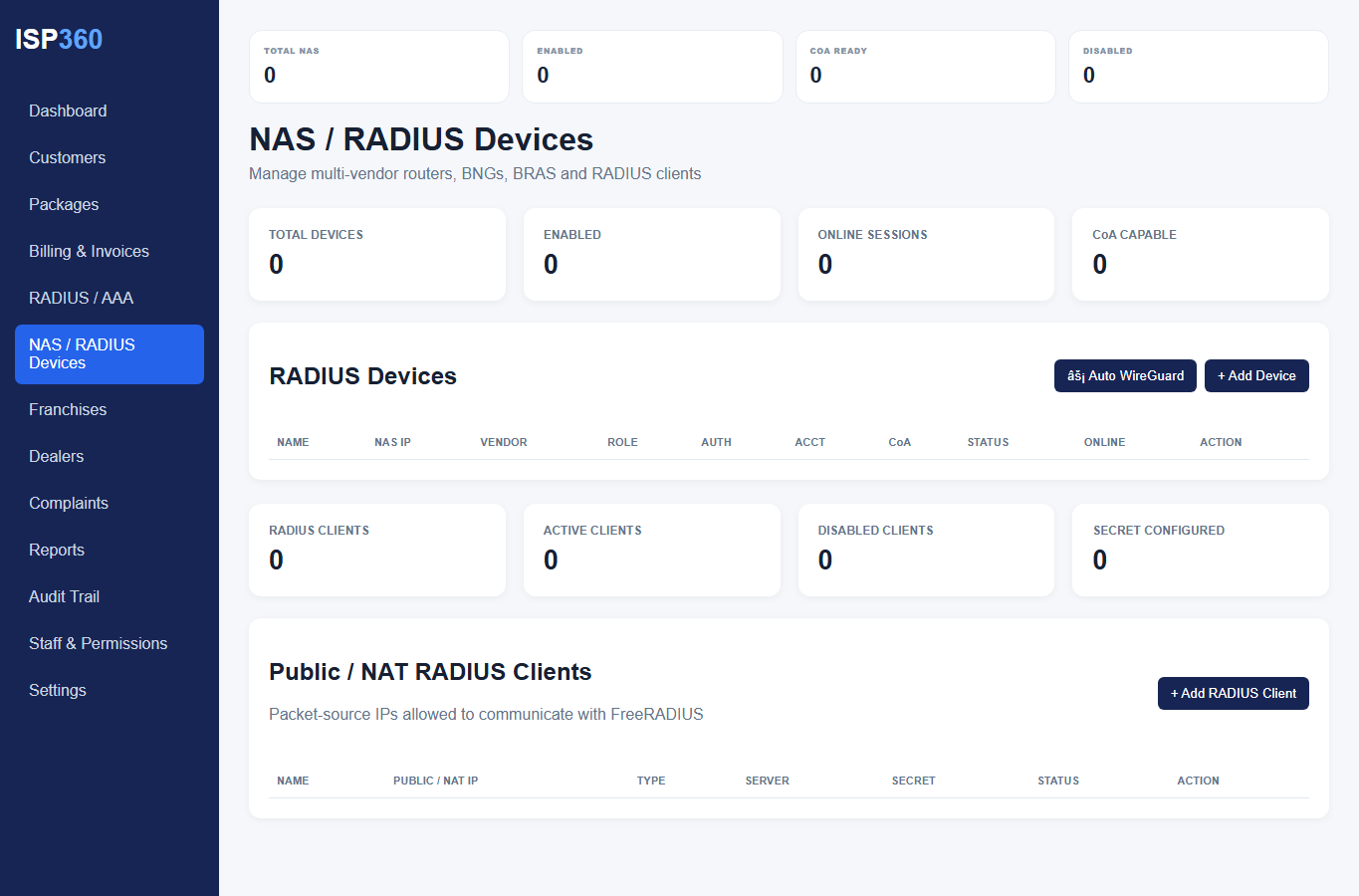Viewport: 1359px width, 896px height.
Task: View Reports from the sidebar
Action: (x=110, y=550)
